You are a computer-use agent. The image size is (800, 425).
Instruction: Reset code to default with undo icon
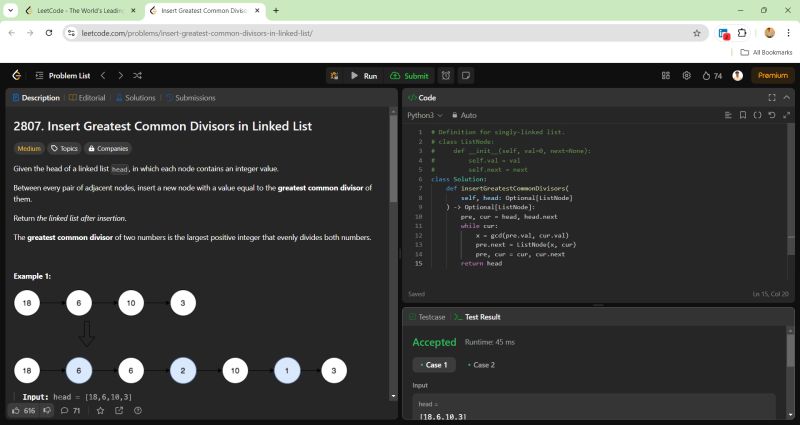click(x=772, y=115)
